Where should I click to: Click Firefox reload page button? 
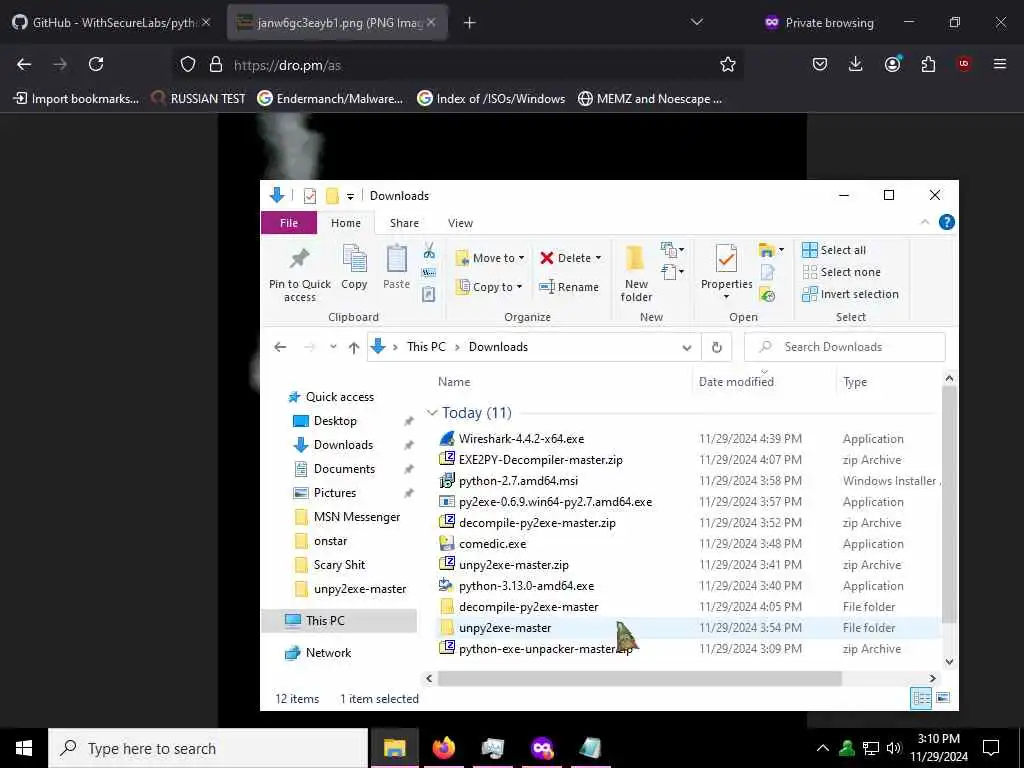tap(96, 64)
